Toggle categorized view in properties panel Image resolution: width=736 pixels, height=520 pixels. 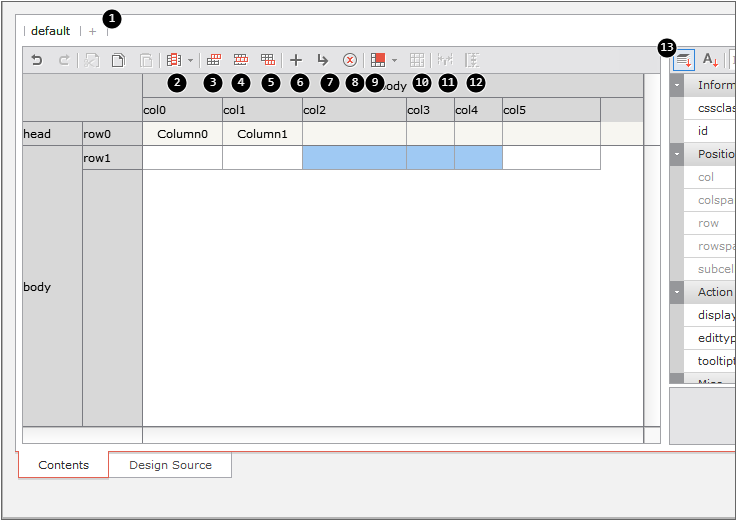(683, 60)
